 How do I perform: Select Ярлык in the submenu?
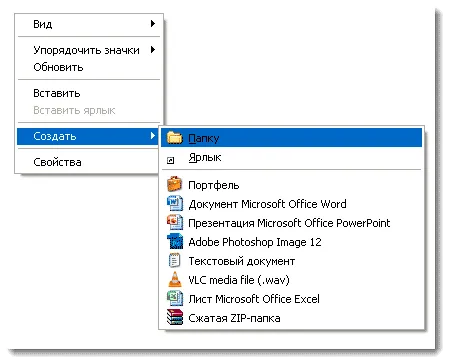click(291, 157)
